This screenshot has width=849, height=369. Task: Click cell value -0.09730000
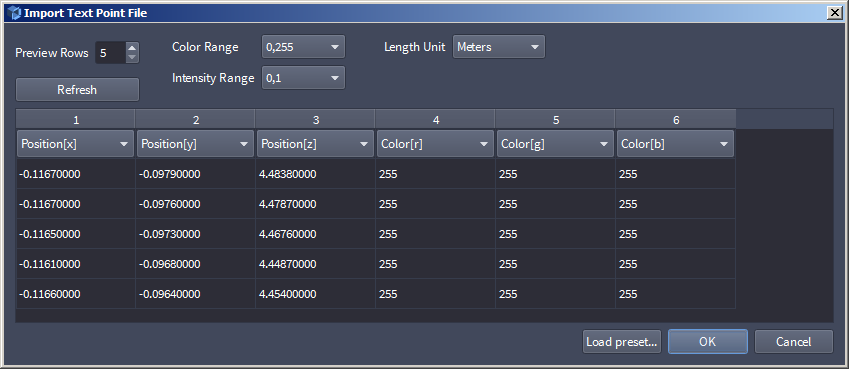(195, 234)
